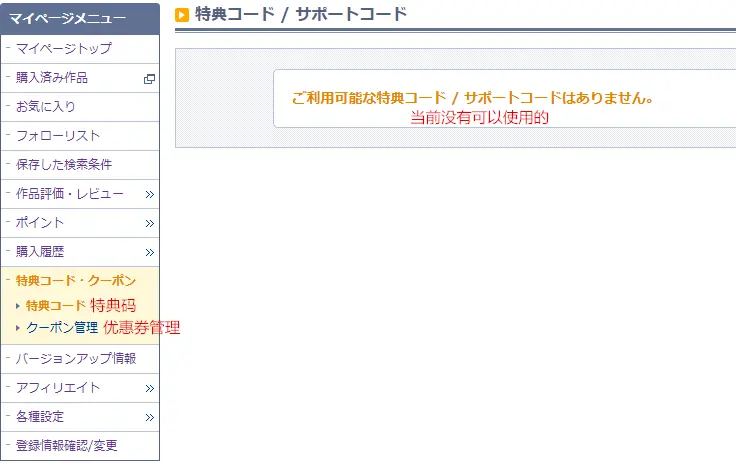Viewport: 736px width, 465px height.
Task: Select 特典コード submenu link
Action: point(56,306)
